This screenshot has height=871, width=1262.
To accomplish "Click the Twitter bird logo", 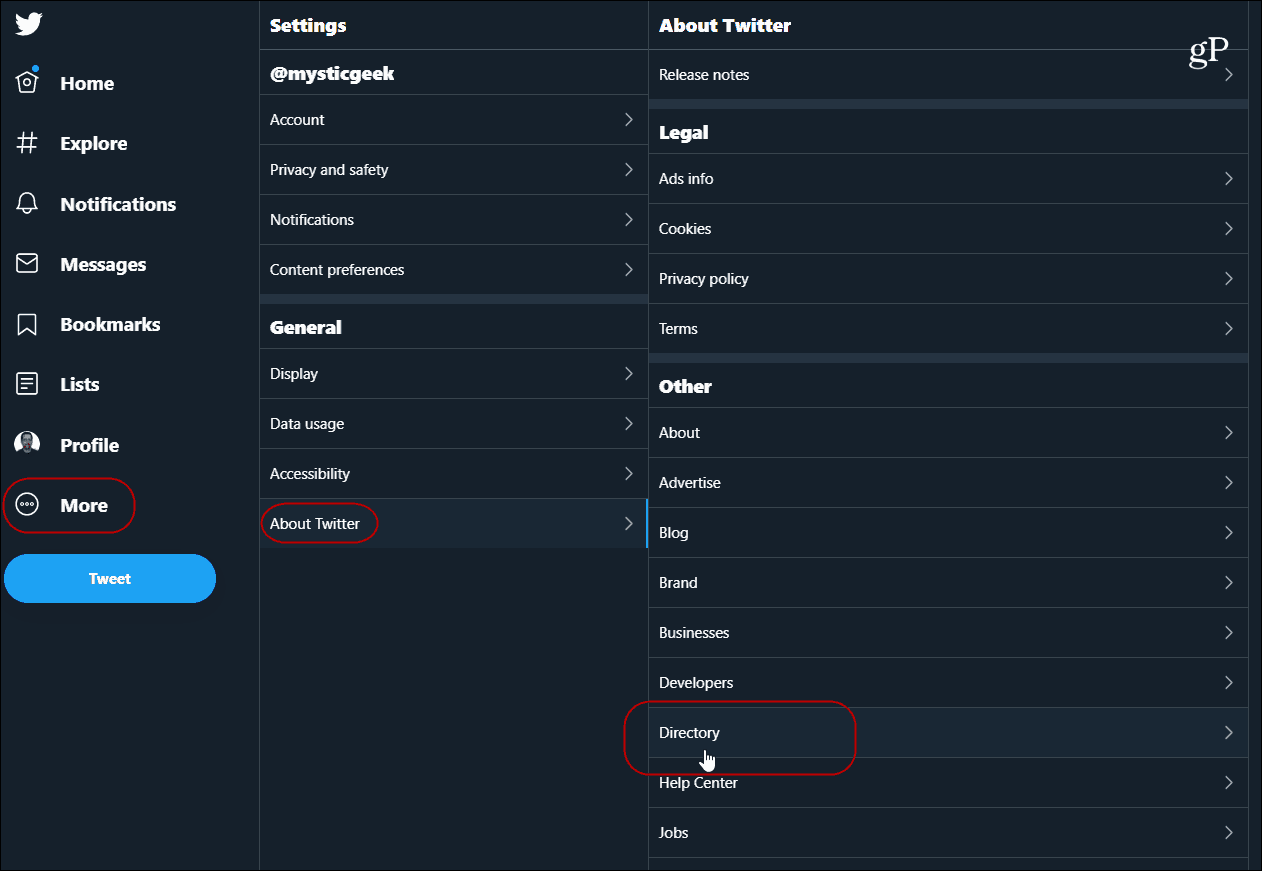I will pos(28,24).
